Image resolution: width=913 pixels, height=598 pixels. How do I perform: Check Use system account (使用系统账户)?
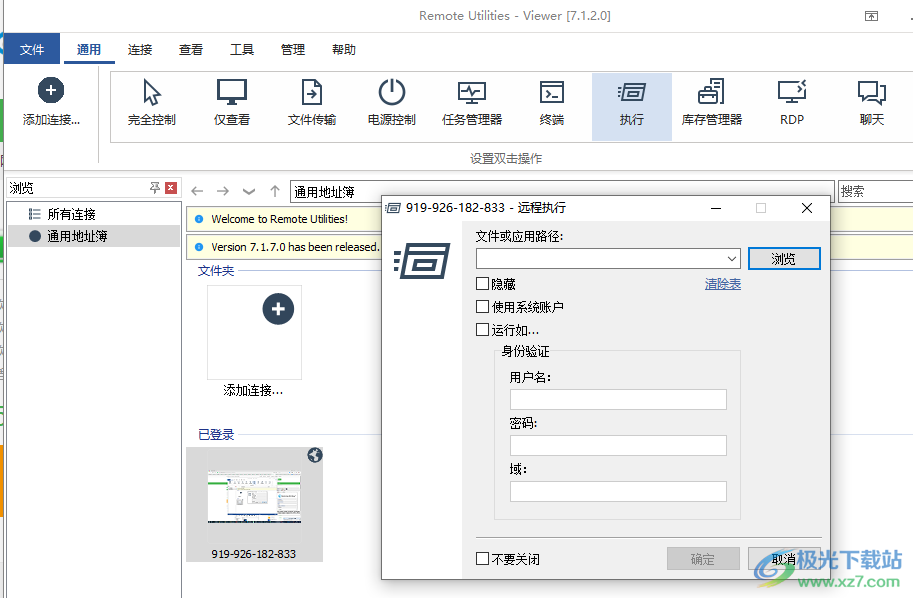coord(482,306)
